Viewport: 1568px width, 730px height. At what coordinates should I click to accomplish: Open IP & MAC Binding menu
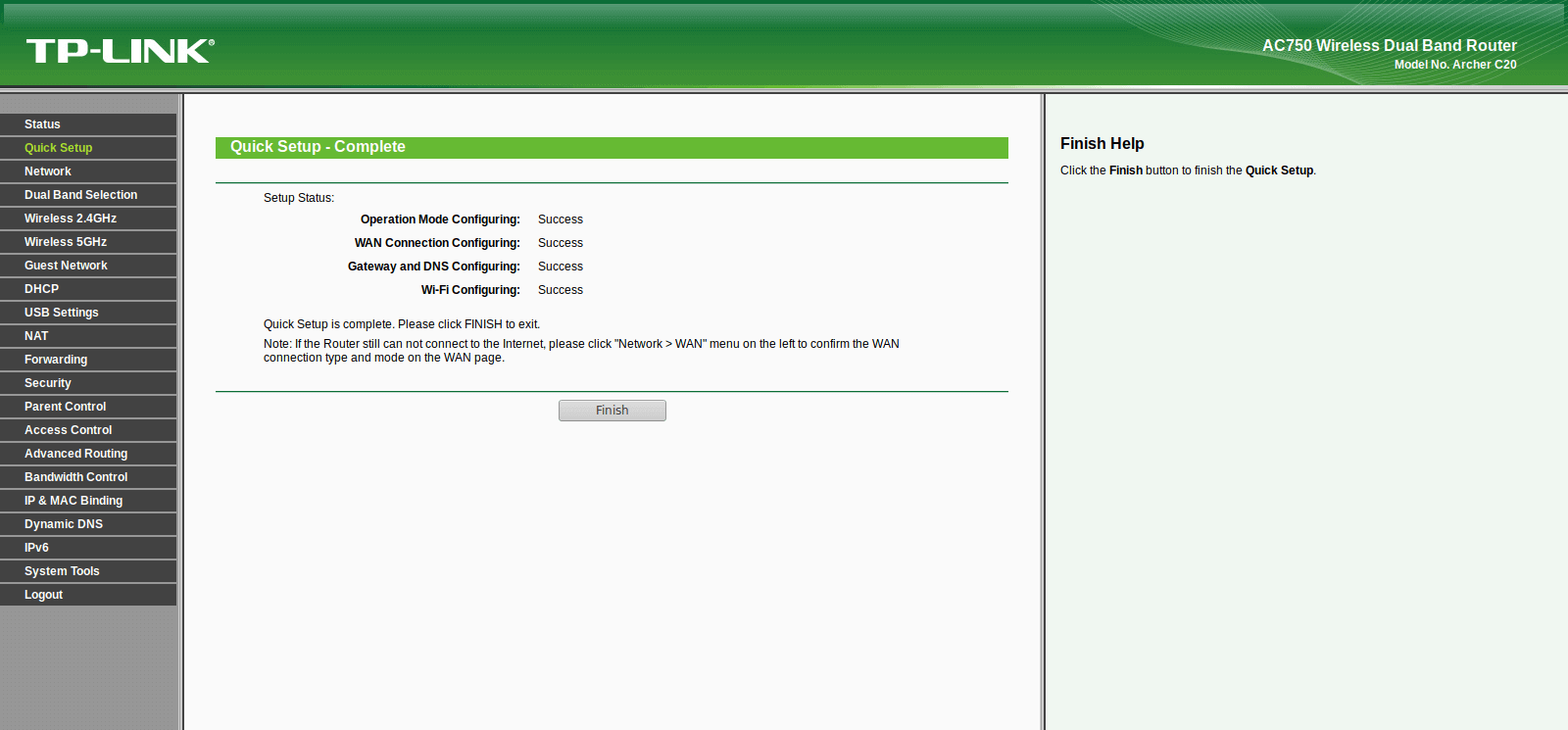point(88,501)
